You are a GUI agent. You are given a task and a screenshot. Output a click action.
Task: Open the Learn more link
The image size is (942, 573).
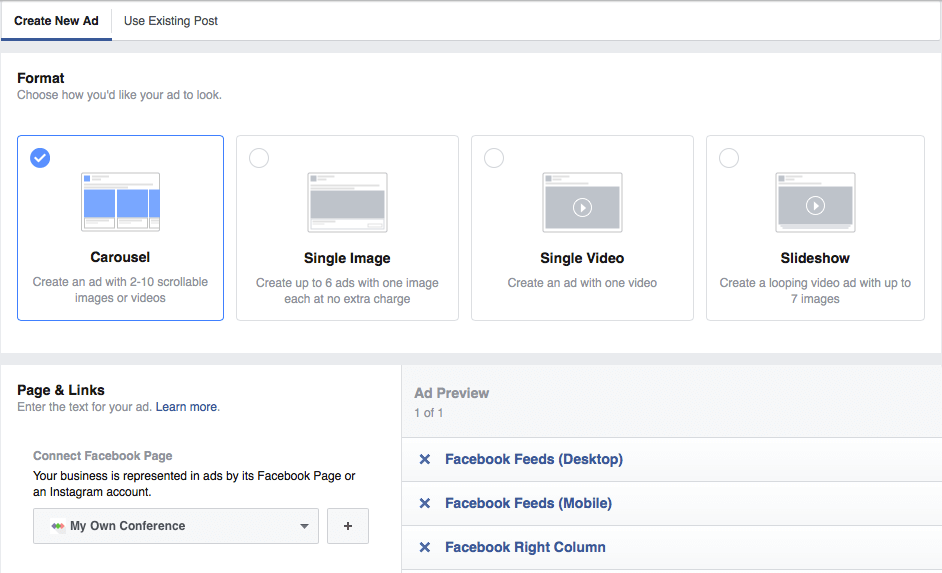click(x=186, y=407)
